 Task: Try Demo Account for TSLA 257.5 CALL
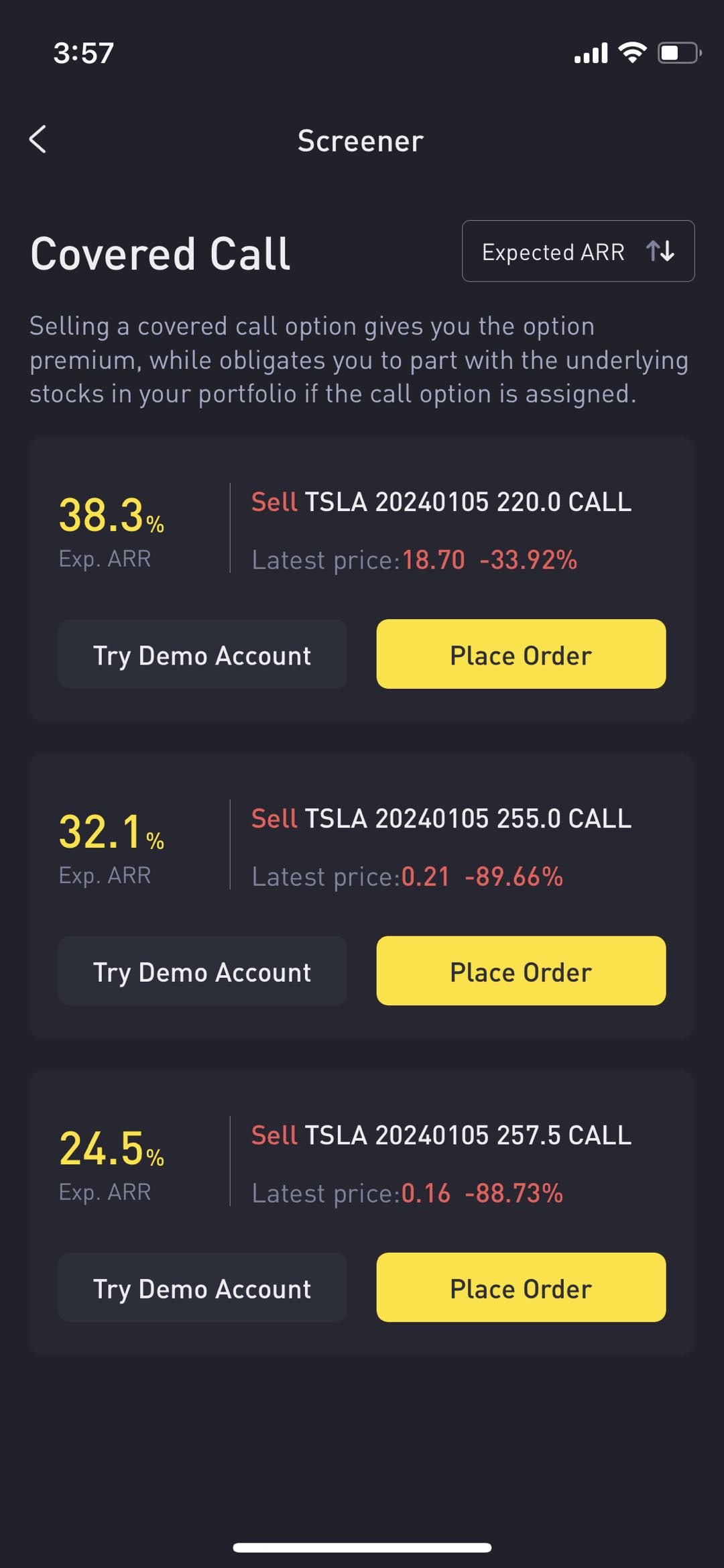[x=202, y=1287]
